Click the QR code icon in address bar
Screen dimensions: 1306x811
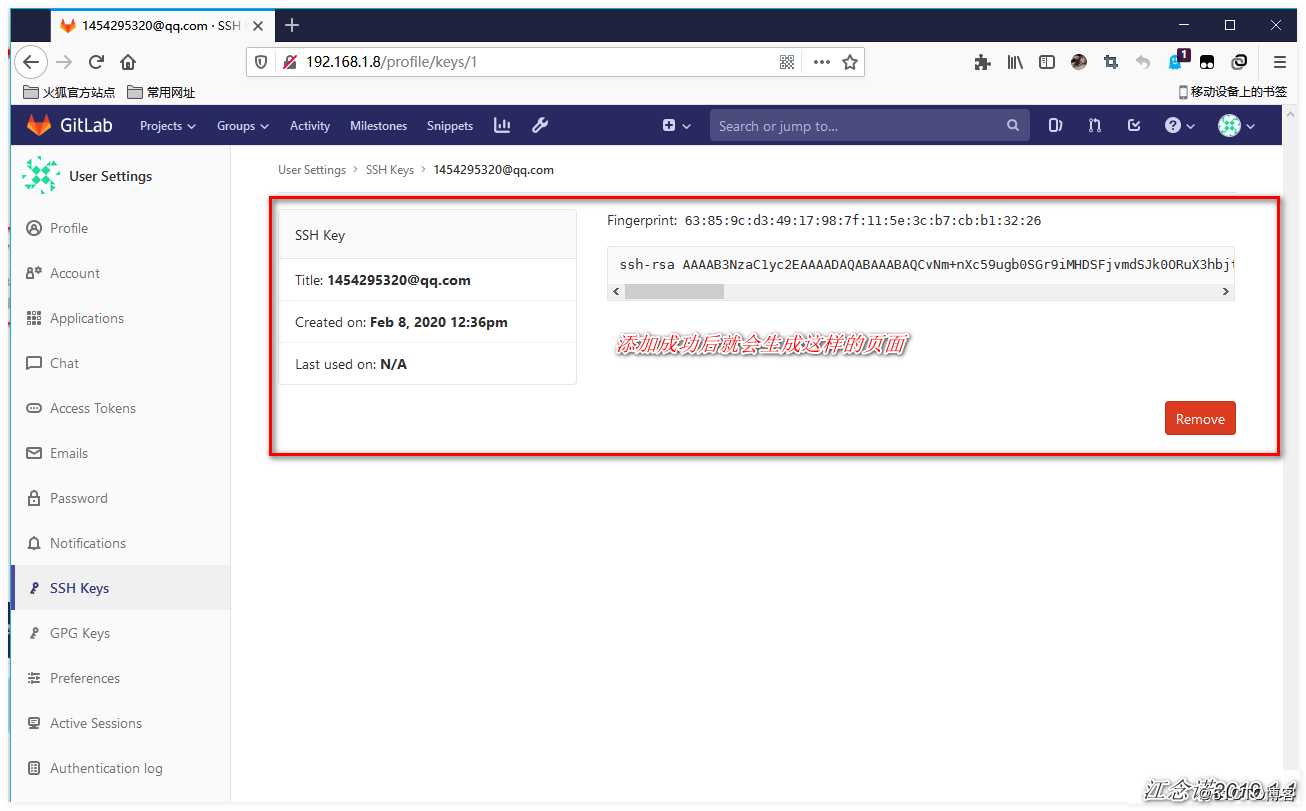point(787,62)
